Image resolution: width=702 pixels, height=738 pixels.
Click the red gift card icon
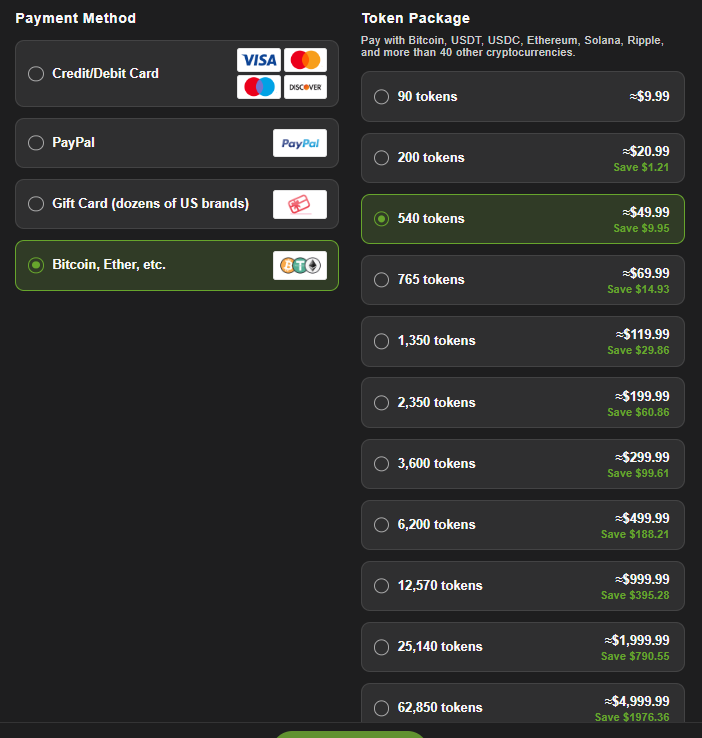tap(300, 204)
